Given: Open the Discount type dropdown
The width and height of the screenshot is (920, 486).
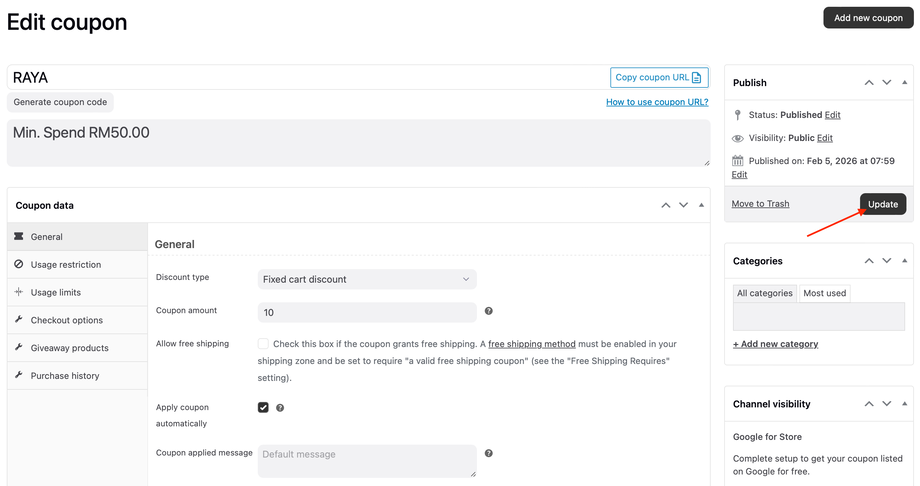Looking at the screenshot, I should pyautogui.click(x=366, y=279).
